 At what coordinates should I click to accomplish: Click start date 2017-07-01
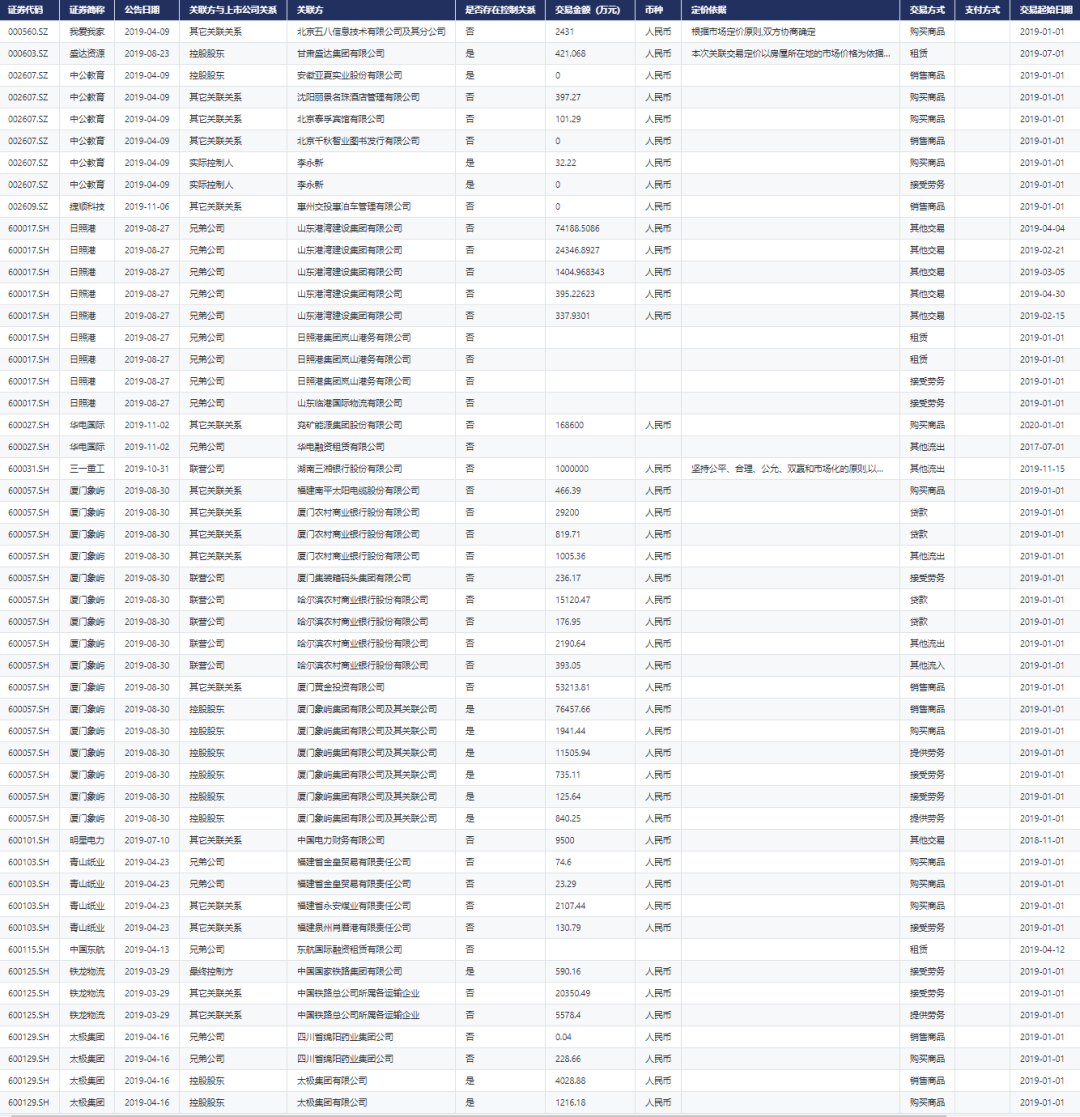(1042, 447)
